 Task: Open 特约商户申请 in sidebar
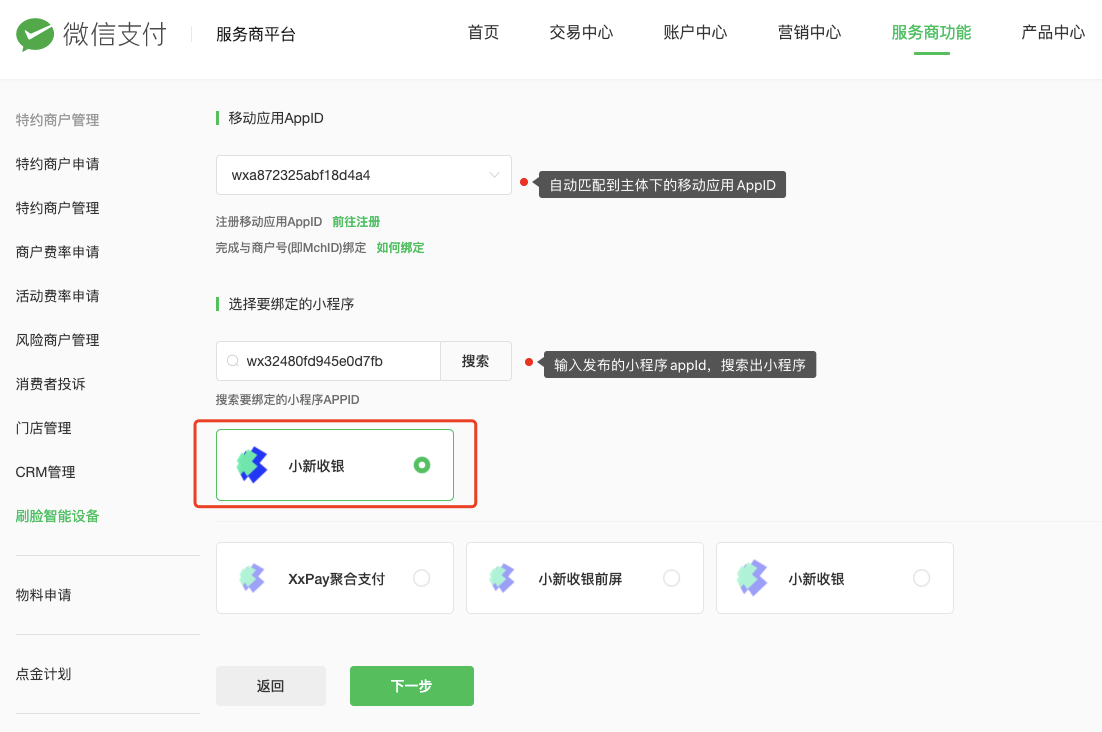58,164
